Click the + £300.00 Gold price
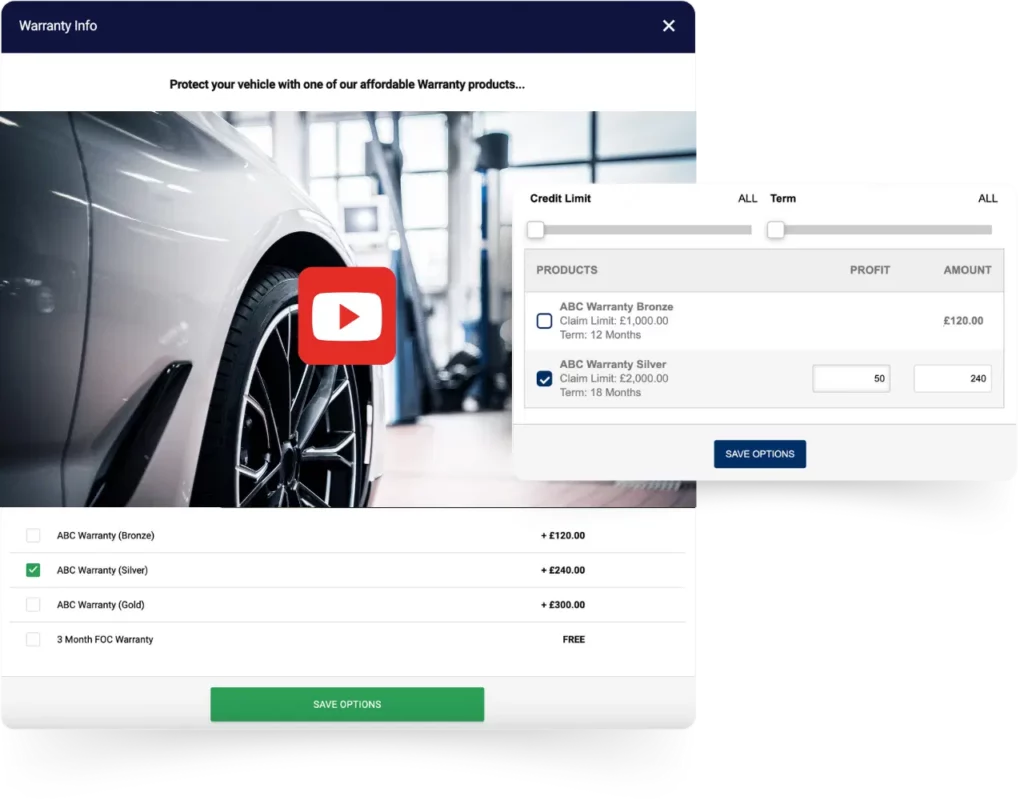The height and width of the screenshot is (800, 1024). coord(563,605)
